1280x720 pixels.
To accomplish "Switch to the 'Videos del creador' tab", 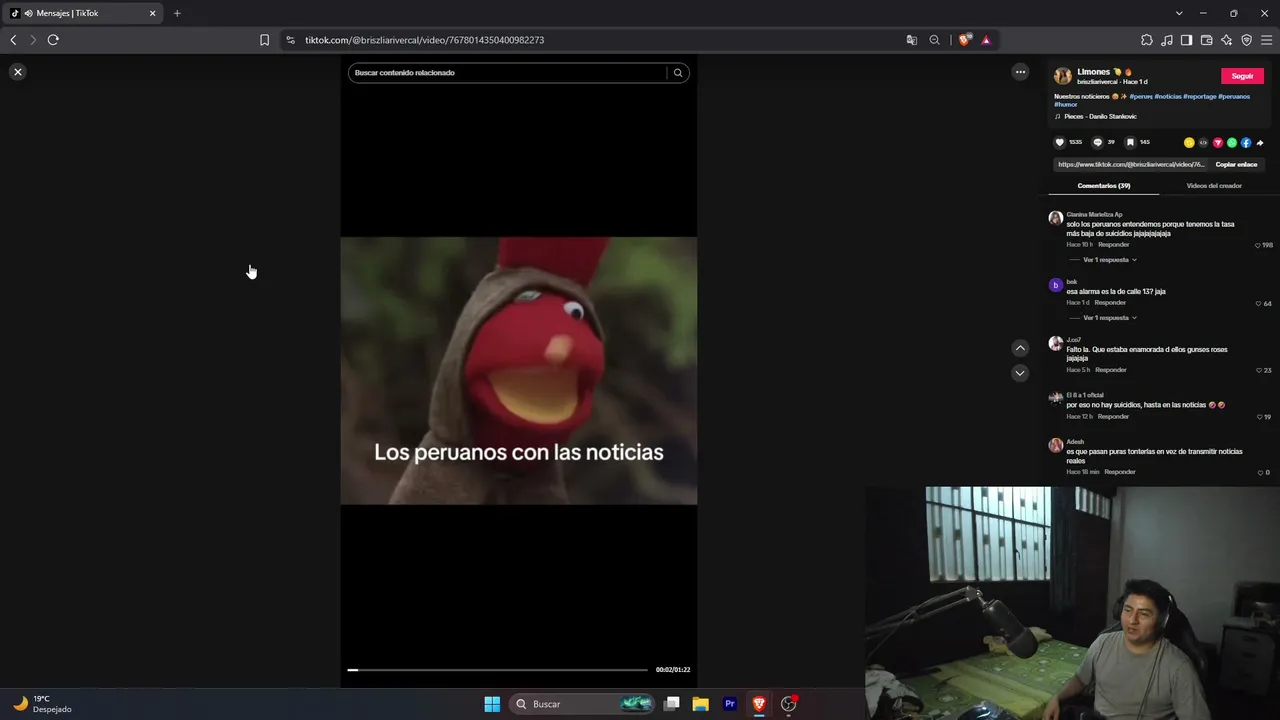I will (1214, 186).
